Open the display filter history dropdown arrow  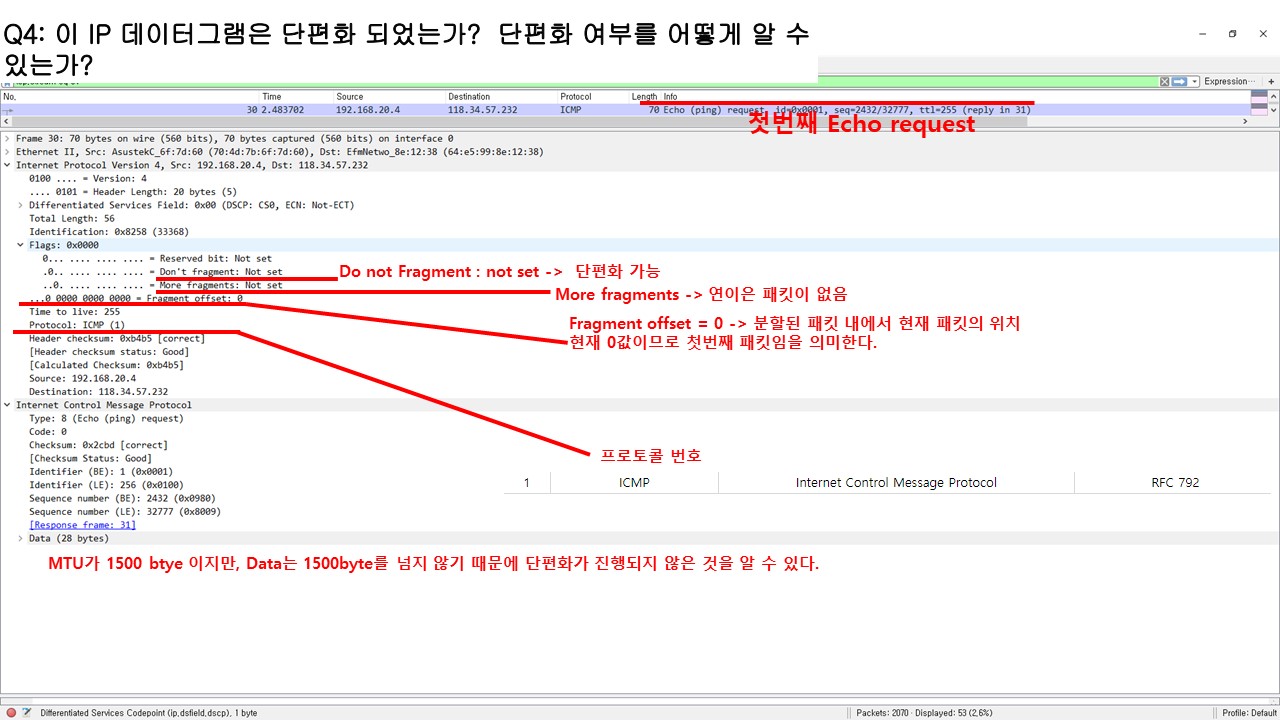coord(1195,81)
